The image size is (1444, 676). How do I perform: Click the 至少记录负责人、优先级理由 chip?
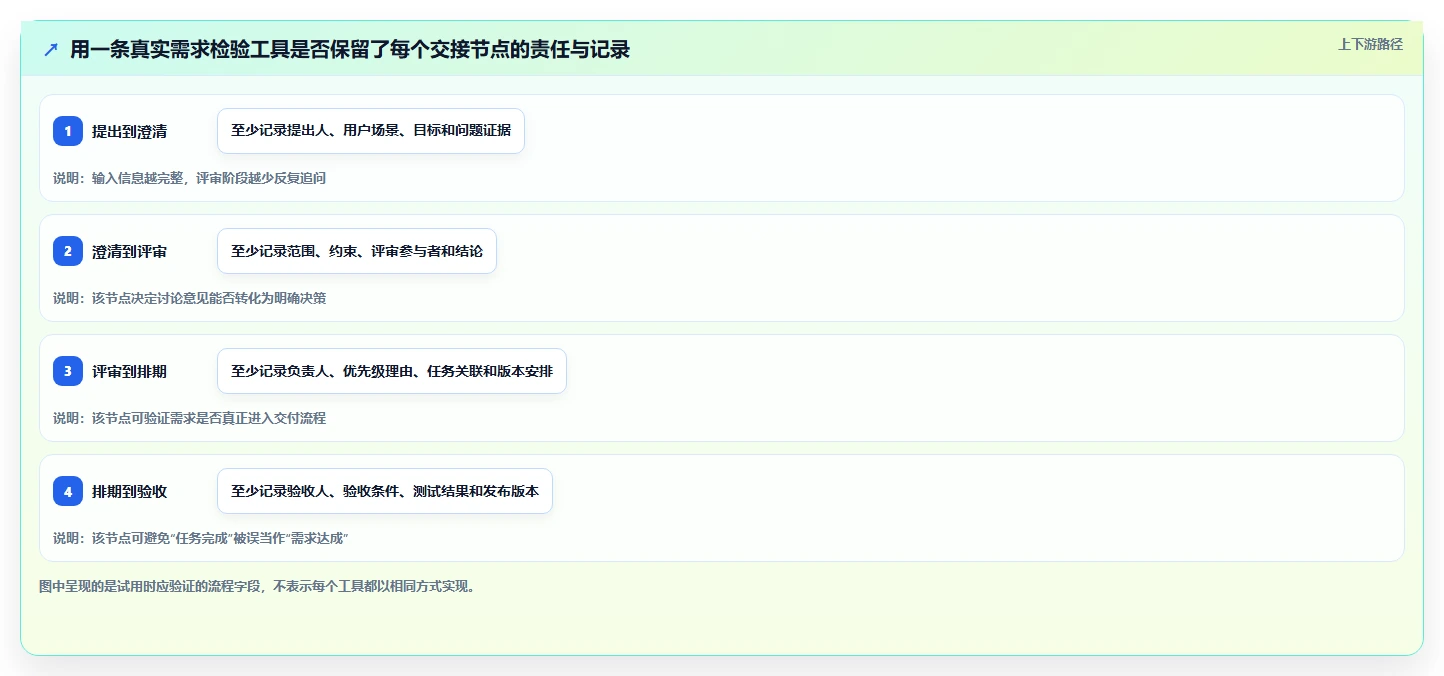[x=392, y=371]
